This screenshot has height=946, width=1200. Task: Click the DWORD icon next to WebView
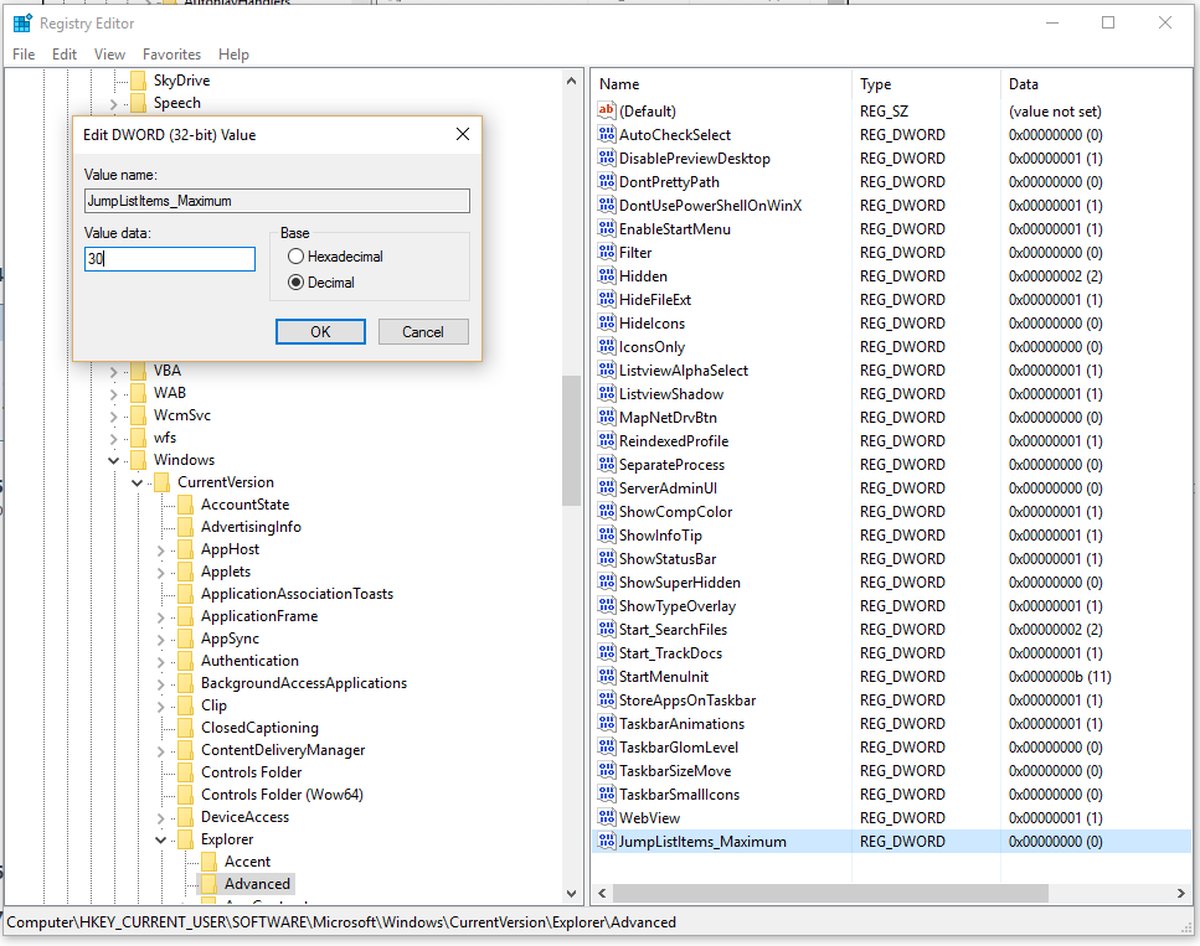pyautogui.click(x=606, y=817)
